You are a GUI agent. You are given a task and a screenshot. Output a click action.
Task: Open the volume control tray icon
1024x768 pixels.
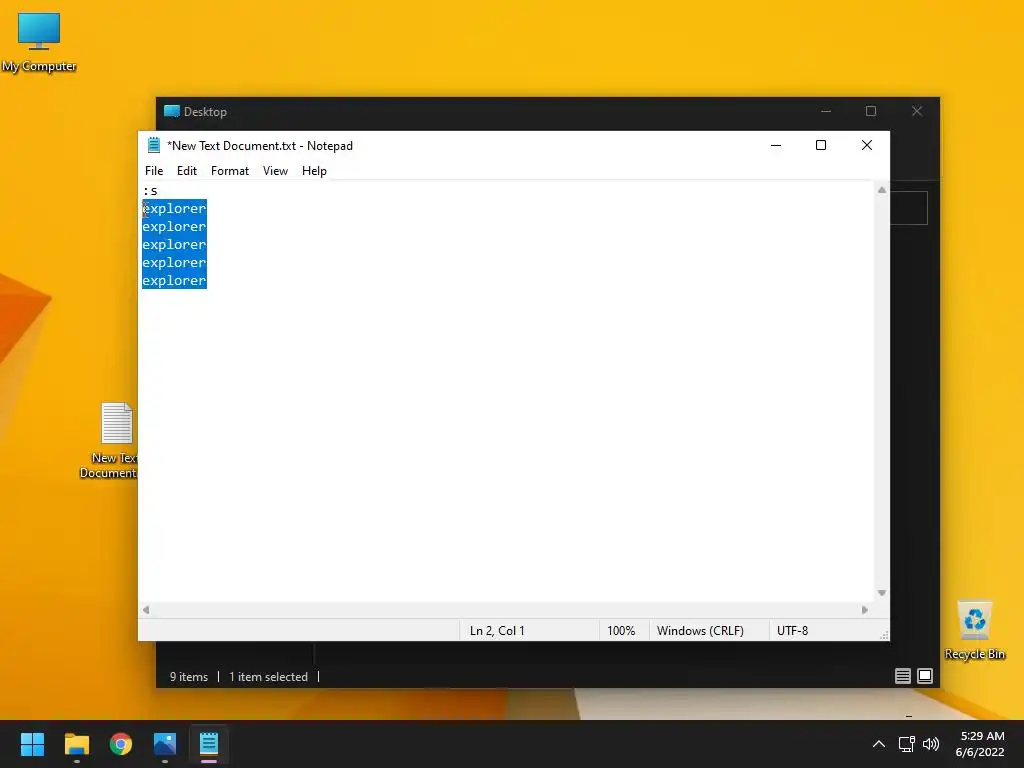pos(931,744)
